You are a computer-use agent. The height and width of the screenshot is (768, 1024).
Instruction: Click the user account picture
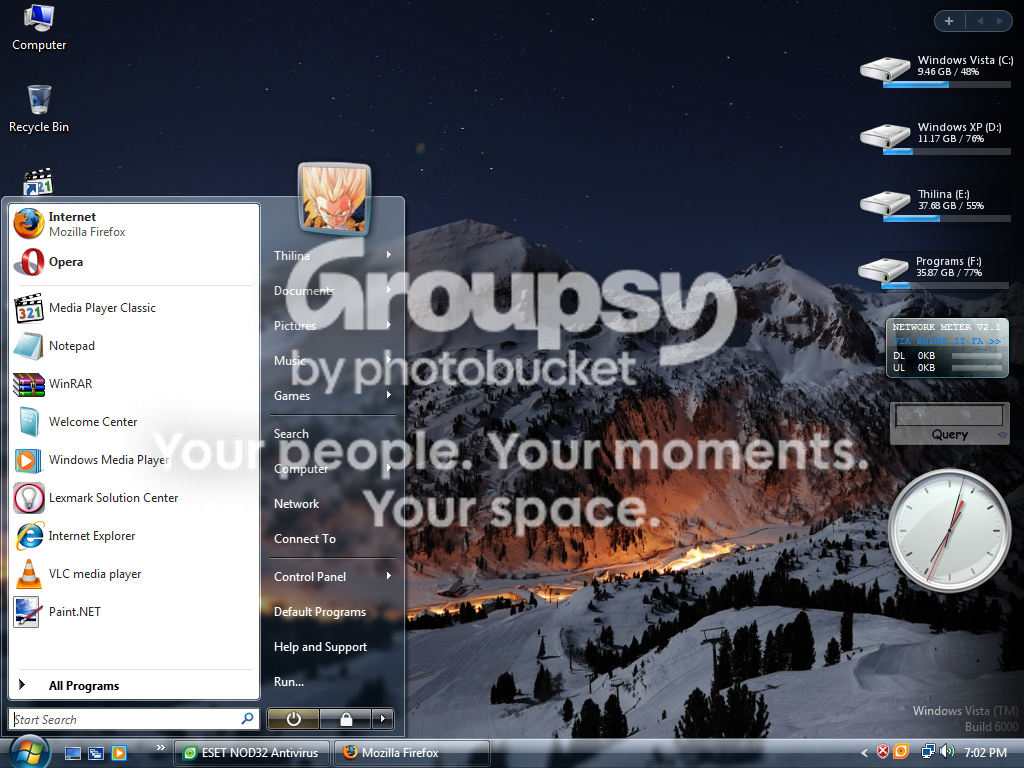click(x=334, y=198)
